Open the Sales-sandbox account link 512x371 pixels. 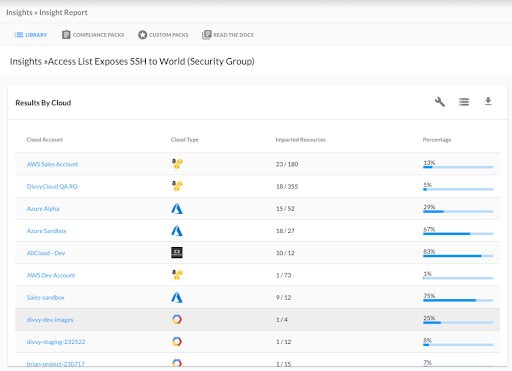point(46,297)
